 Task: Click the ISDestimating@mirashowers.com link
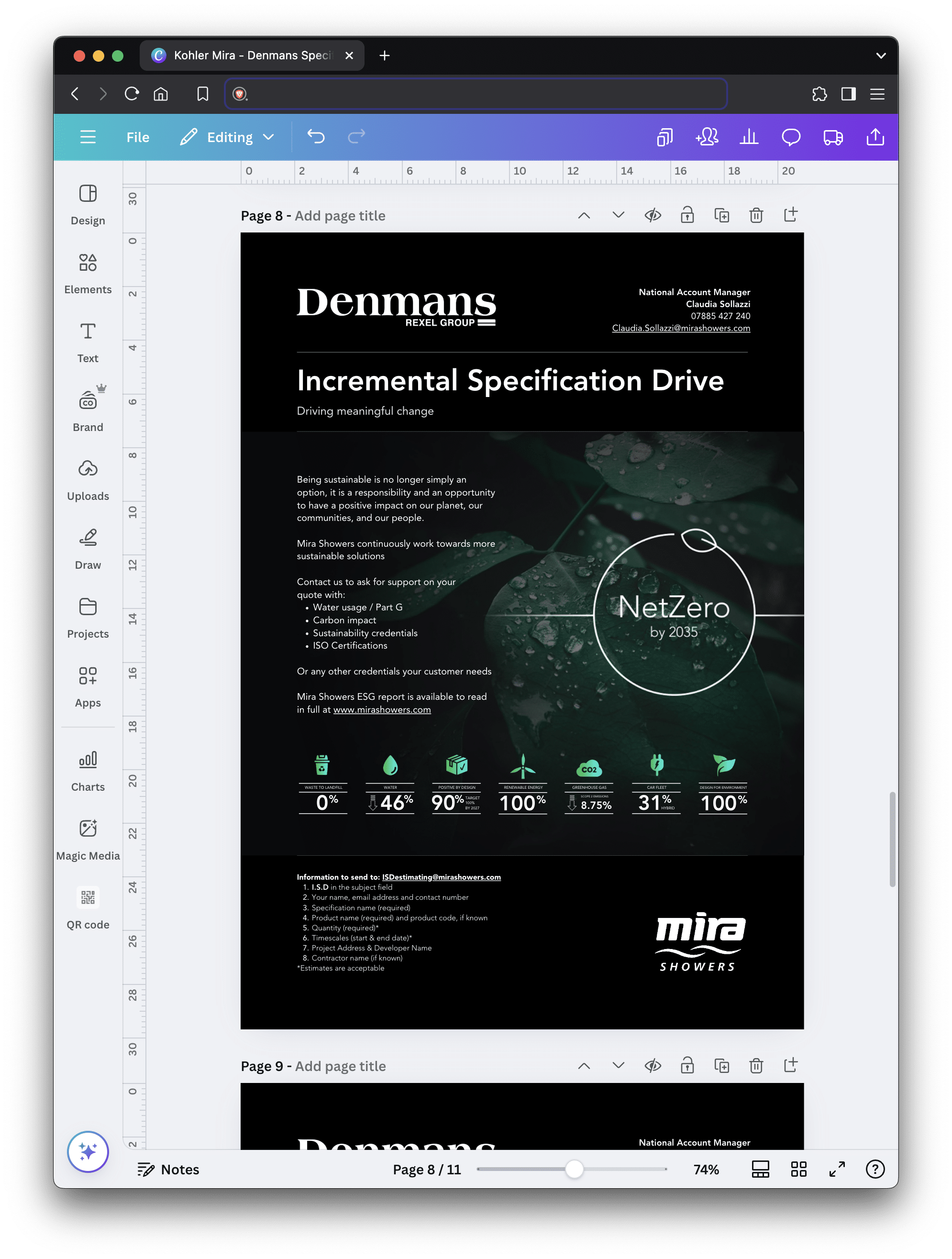click(x=441, y=877)
